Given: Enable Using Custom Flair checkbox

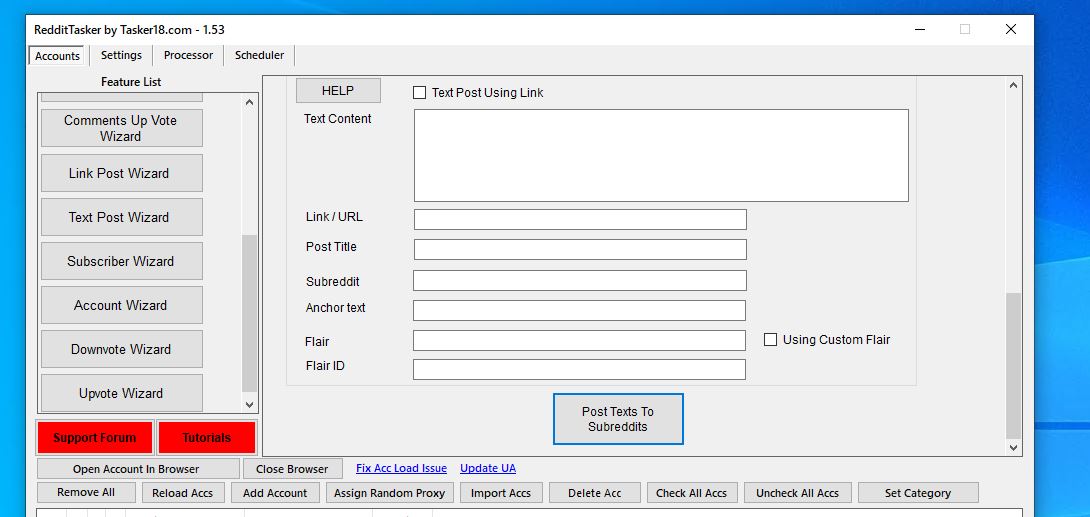Looking at the screenshot, I should [x=770, y=340].
